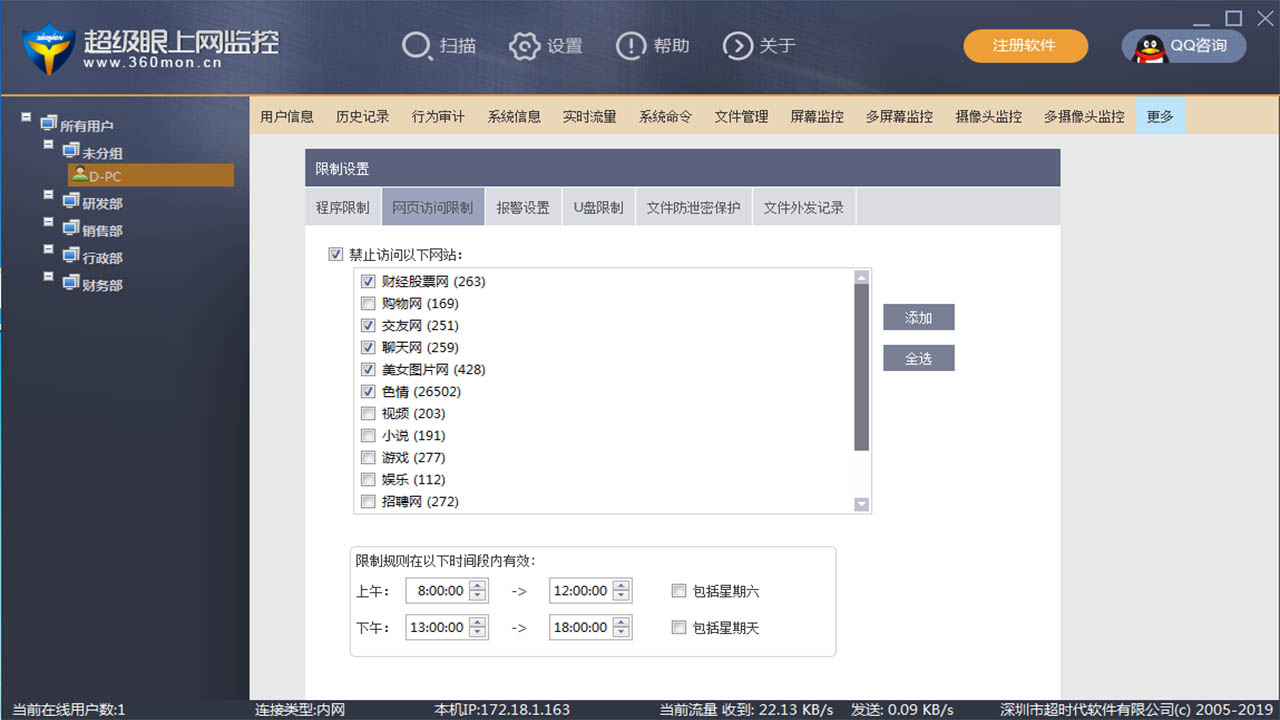Screen dimensions: 1280x720
Task: Uncheck 禁止访问以下网站 restriction option
Action: tap(335, 254)
